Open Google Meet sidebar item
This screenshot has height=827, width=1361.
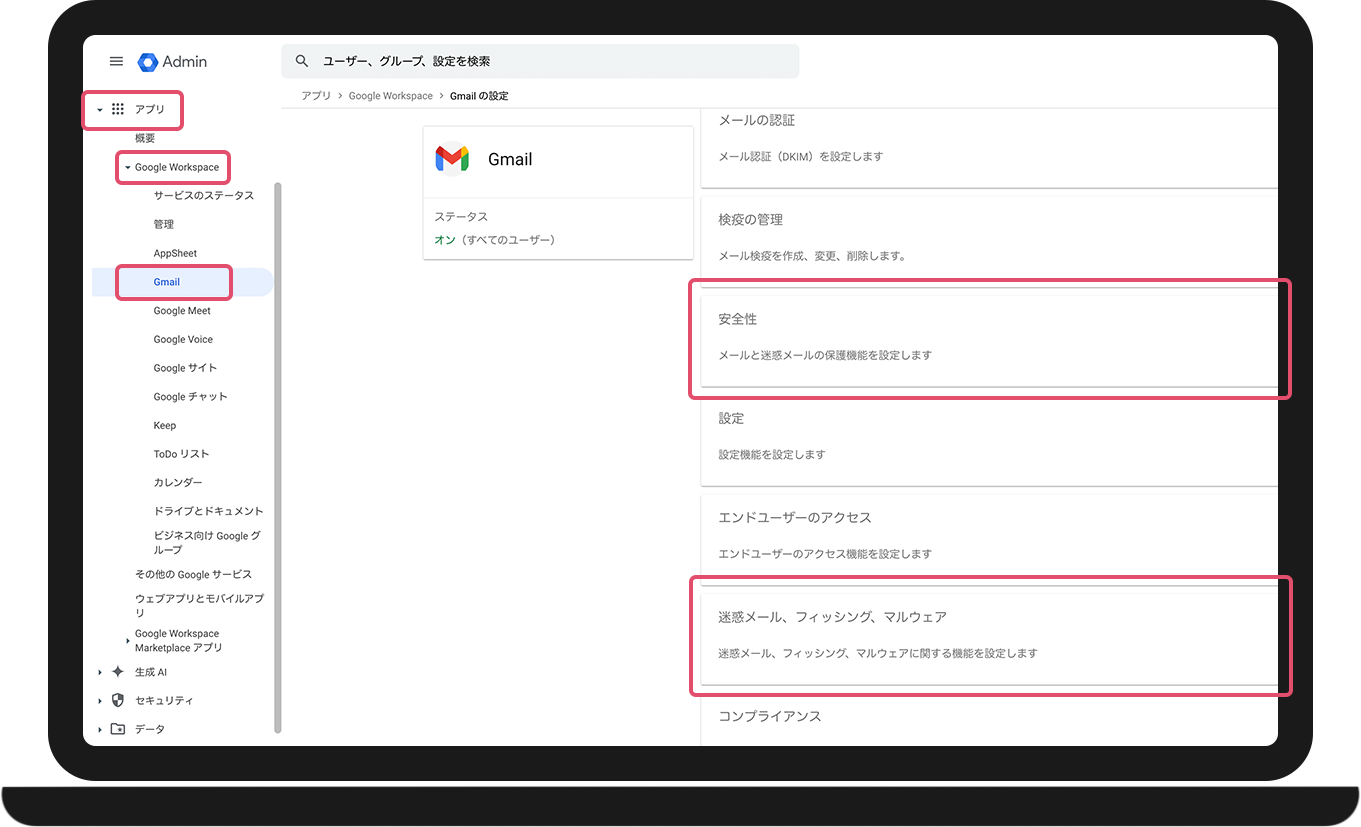pyautogui.click(x=182, y=310)
